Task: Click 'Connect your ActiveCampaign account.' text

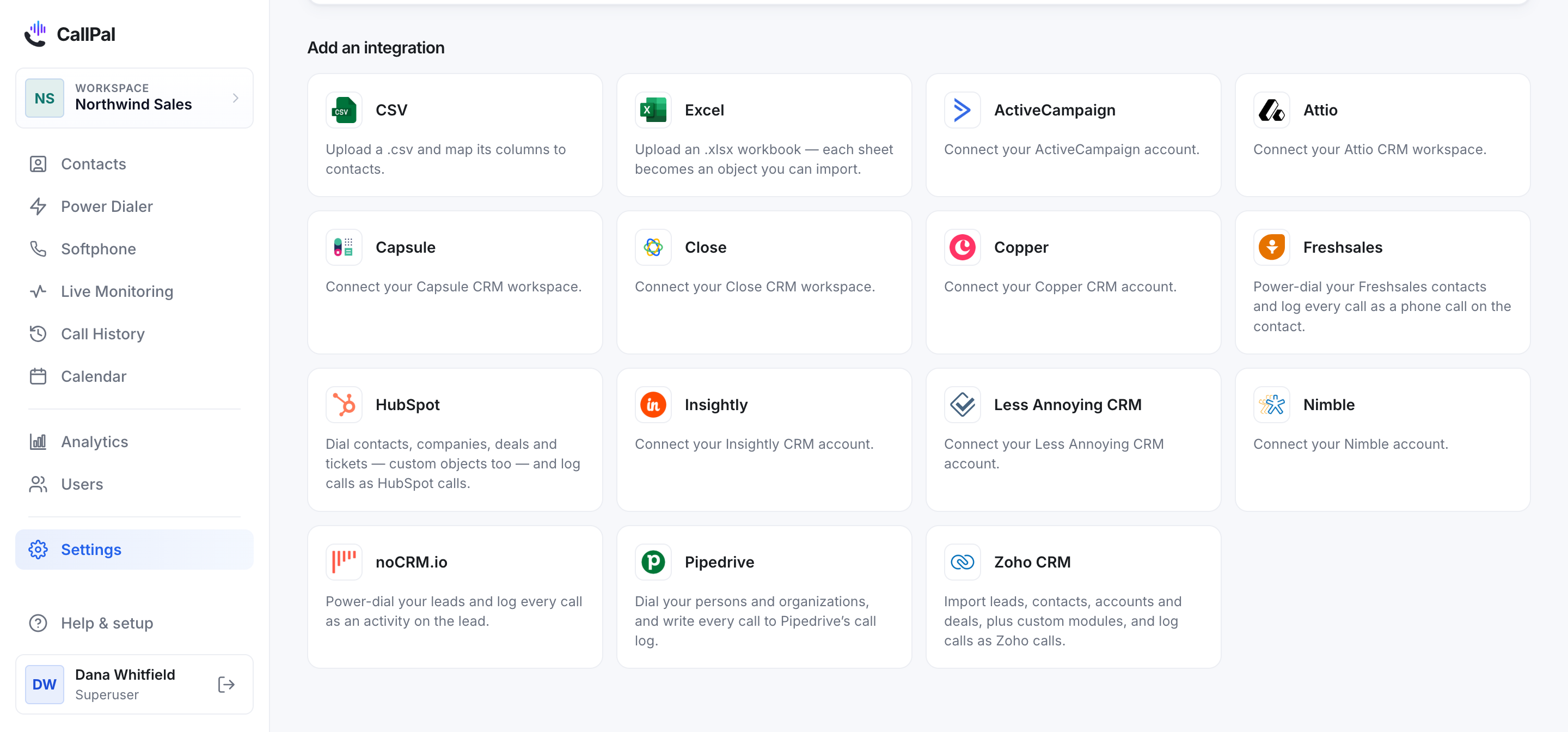Action: (x=1071, y=149)
